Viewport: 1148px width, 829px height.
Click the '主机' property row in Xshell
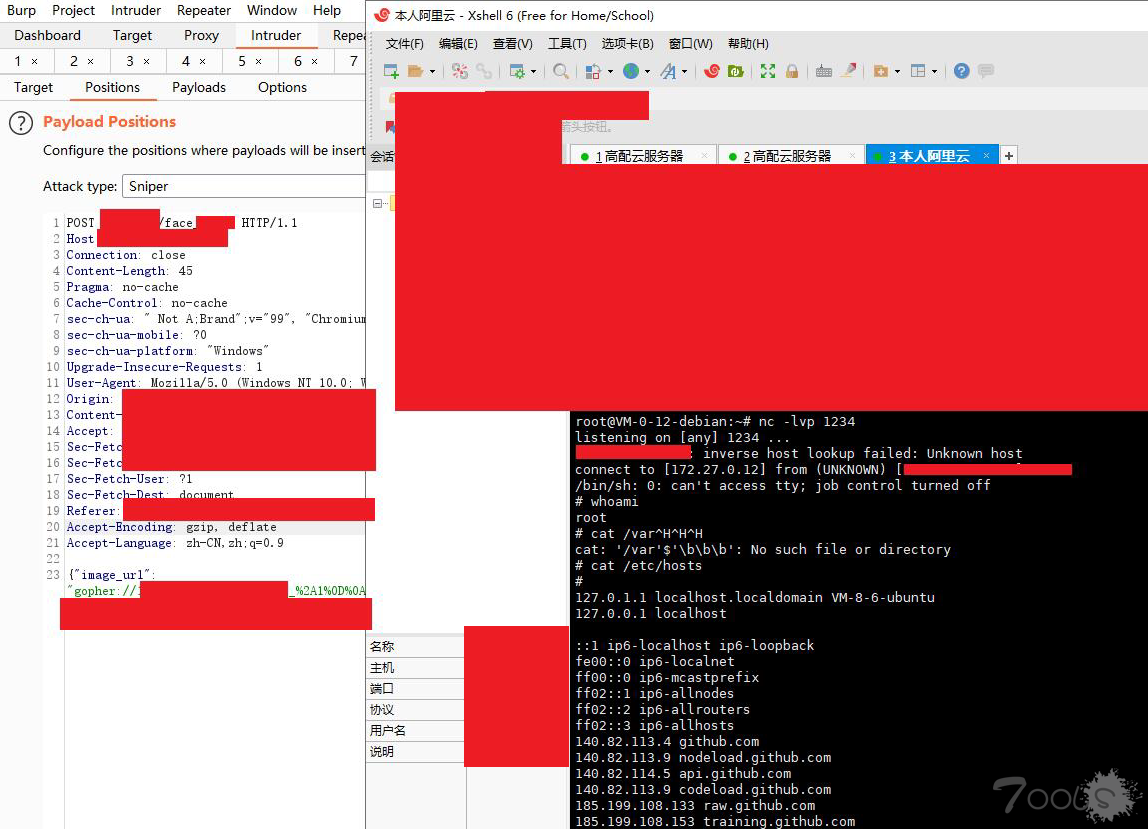point(415,668)
